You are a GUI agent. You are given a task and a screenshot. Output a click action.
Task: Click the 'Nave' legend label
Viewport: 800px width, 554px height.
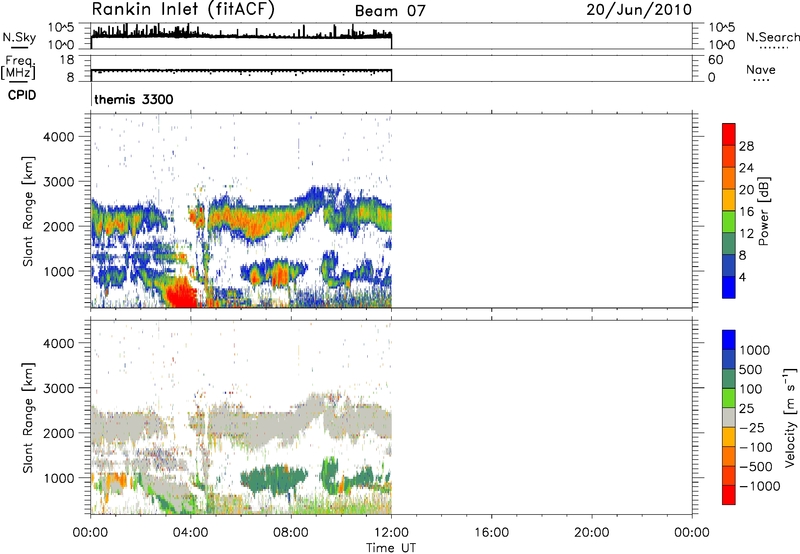(x=761, y=70)
